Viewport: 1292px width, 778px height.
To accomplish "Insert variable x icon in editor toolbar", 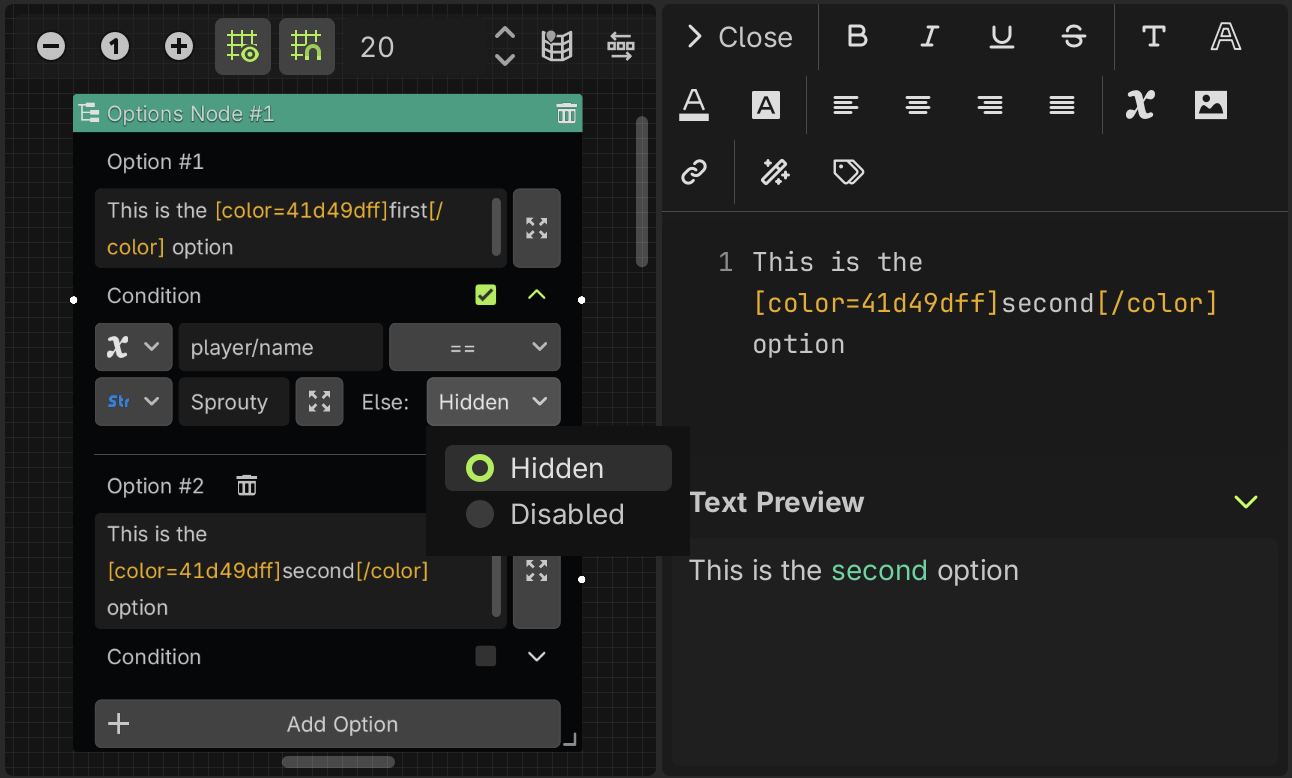I will coord(1140,105).
